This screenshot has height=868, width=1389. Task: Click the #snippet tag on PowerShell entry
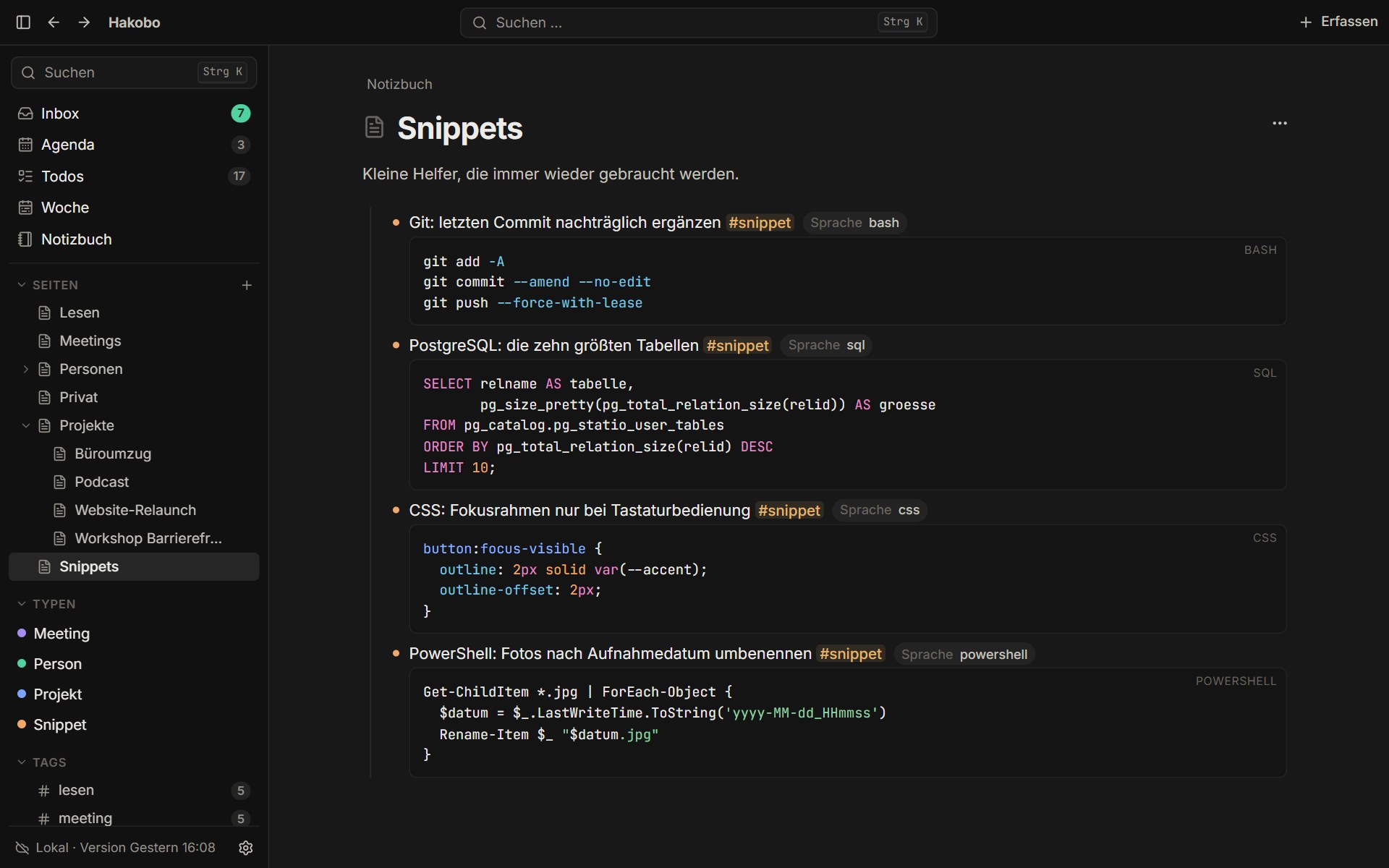coord(851,654)
